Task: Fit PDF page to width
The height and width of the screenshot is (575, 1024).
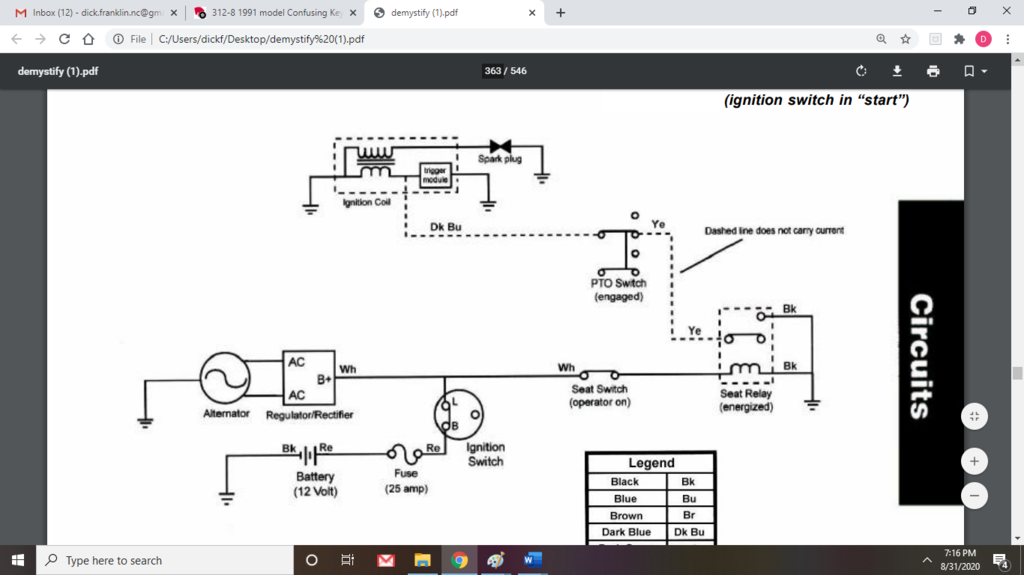Action: (974, 416)
